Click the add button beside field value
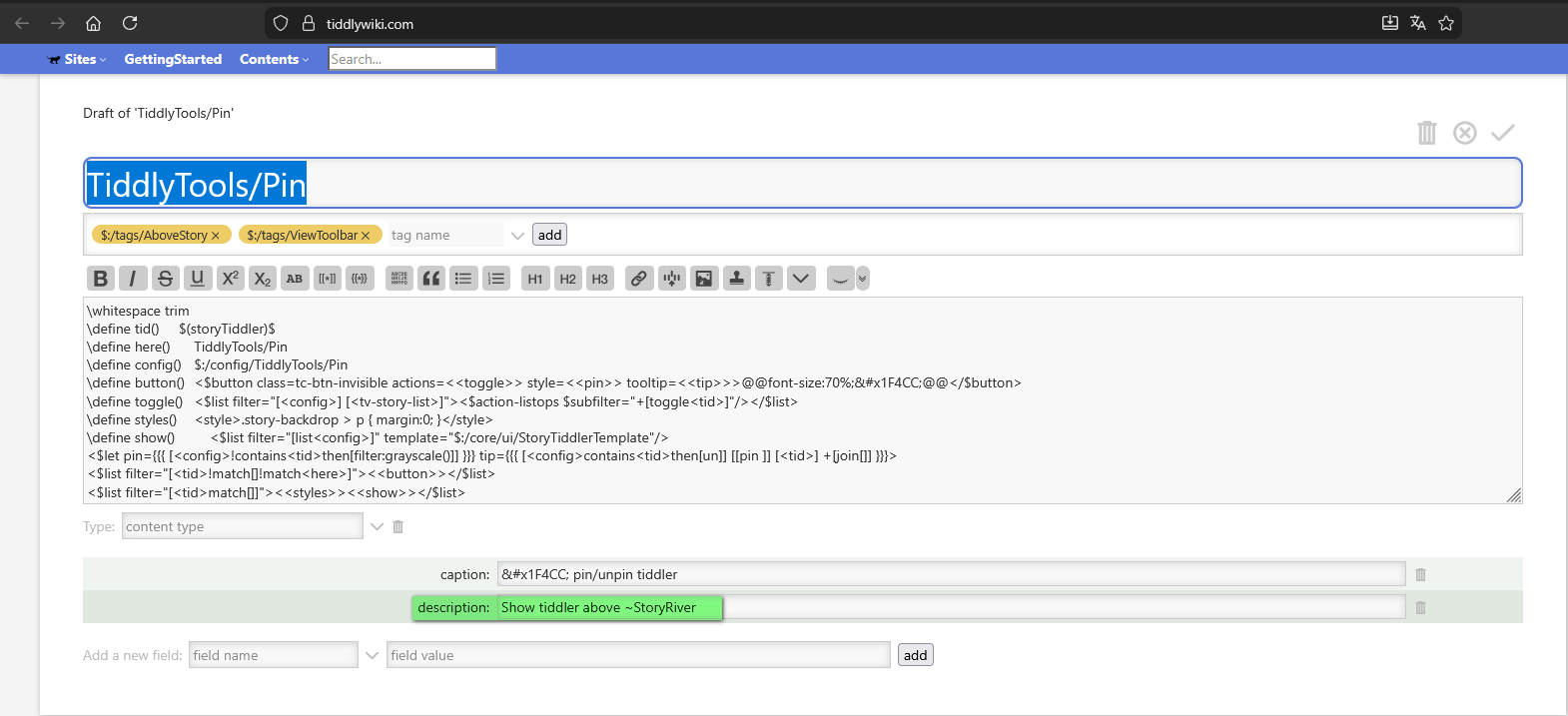Viewport: 1568px width, 716px height. click(x=915, y=655)
